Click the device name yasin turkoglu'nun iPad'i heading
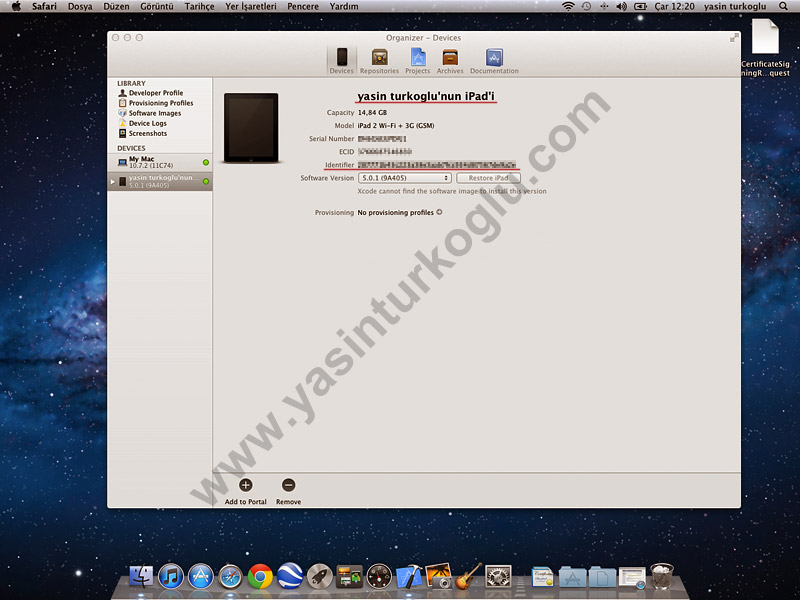Viewport: 800px width, 600px height. click(x=426, y=96)
